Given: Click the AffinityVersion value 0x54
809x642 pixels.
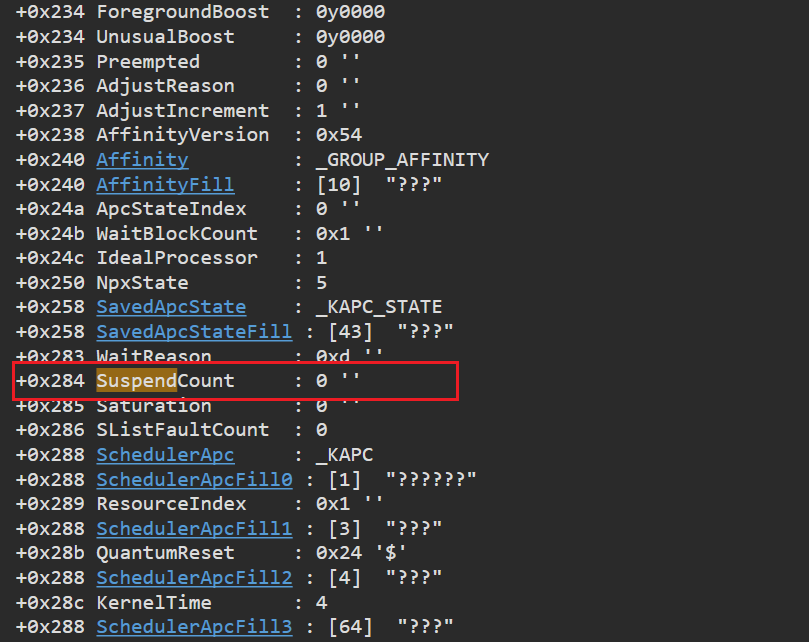Looking at the screenshot, I should coord(339,135).
